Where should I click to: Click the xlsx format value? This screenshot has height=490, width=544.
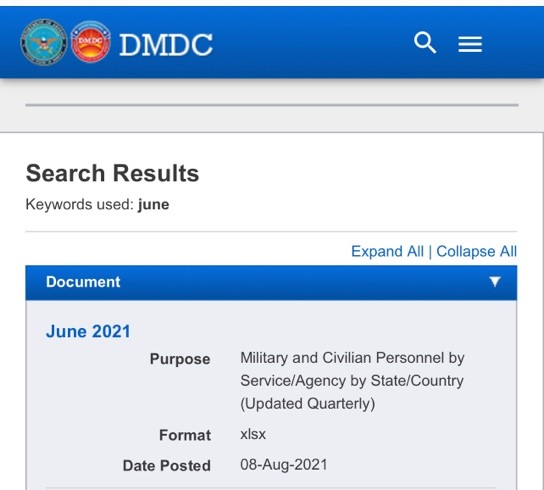coord(253,434)
